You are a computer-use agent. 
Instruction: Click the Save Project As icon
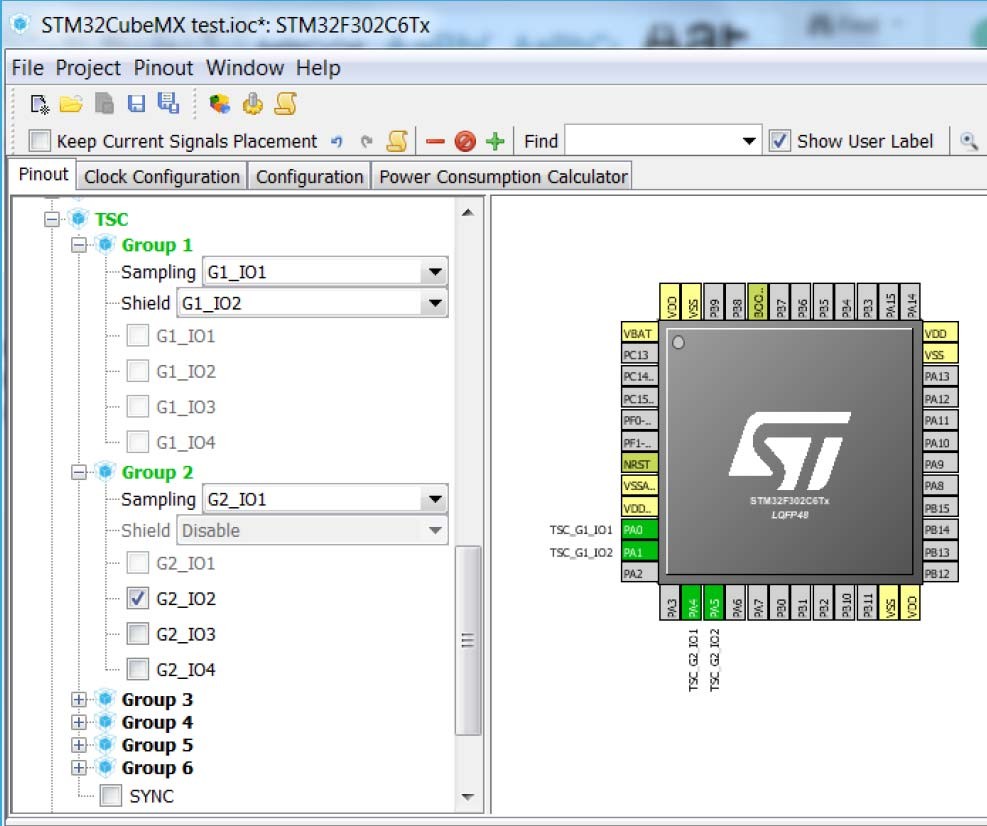[168, 103]
